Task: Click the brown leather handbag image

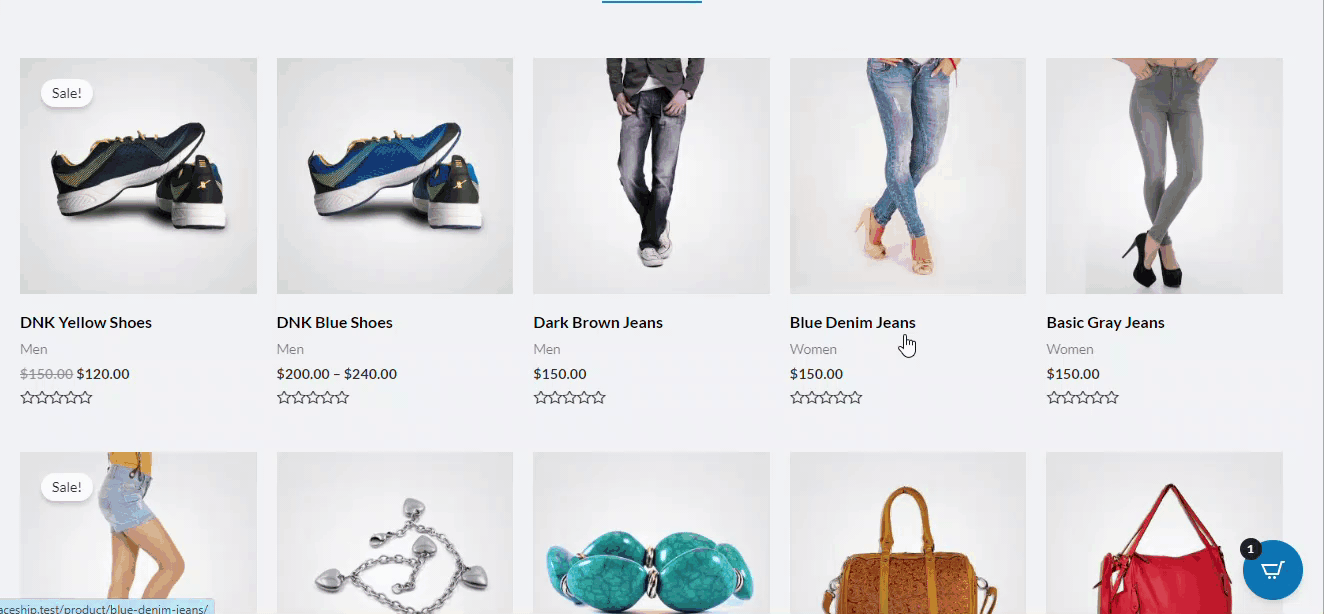Action: coord(908,533)
